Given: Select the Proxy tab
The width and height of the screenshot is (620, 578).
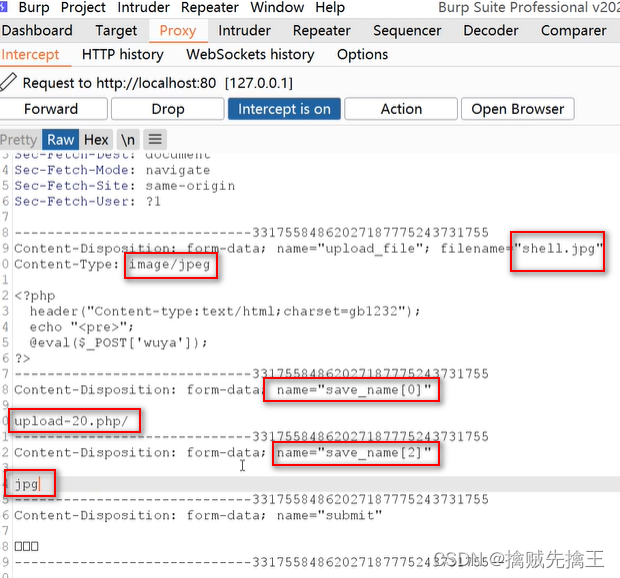Looking at the screenshot, I should coord(178,30).
